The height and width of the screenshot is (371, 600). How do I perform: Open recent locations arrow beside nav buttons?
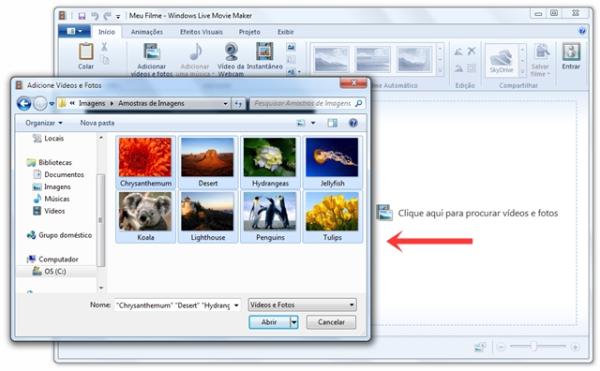(52, 104)
